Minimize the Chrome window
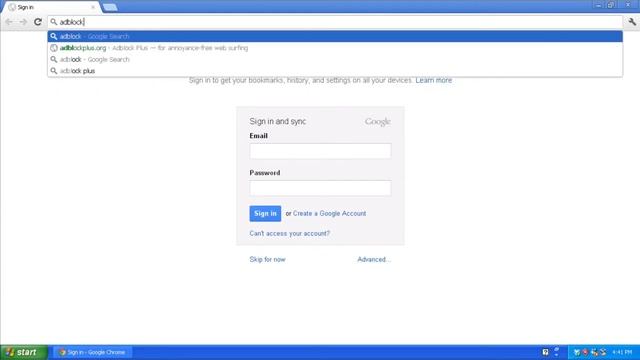This screenshot has height=360, width=640. 598,5
